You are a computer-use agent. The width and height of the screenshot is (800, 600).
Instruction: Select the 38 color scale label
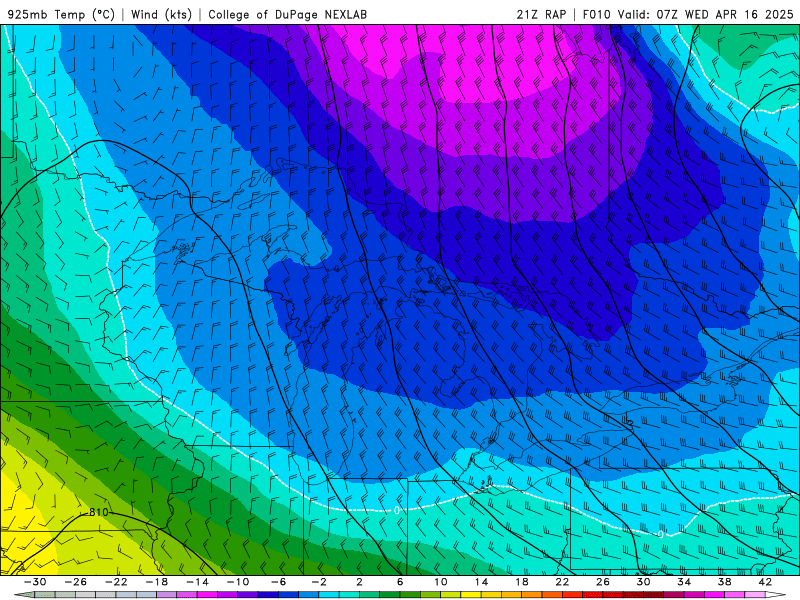724,582
